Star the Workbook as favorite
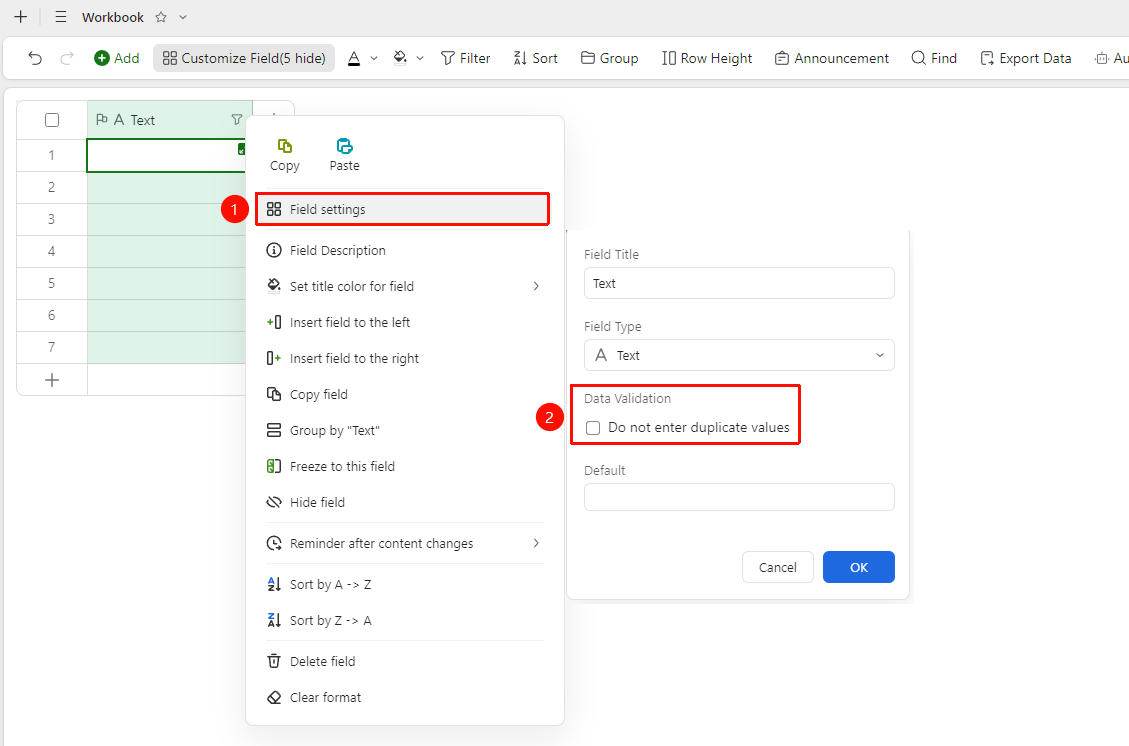The height and width of the screenshot is (746, 1129). [161, 17]
